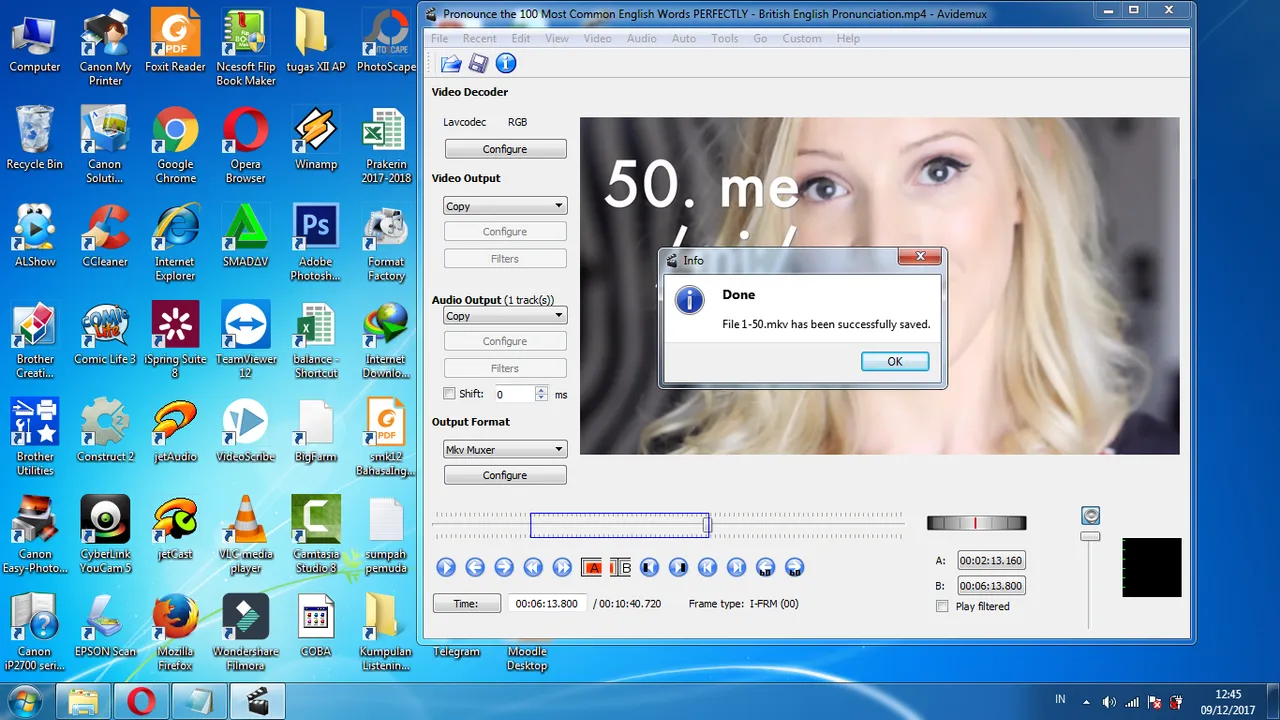Image resolution: width=1280 pixels, height=720 pixels.
Task: Enable the Play filtered checkbox
Action: pyautogui.click(x=942, y=606)
